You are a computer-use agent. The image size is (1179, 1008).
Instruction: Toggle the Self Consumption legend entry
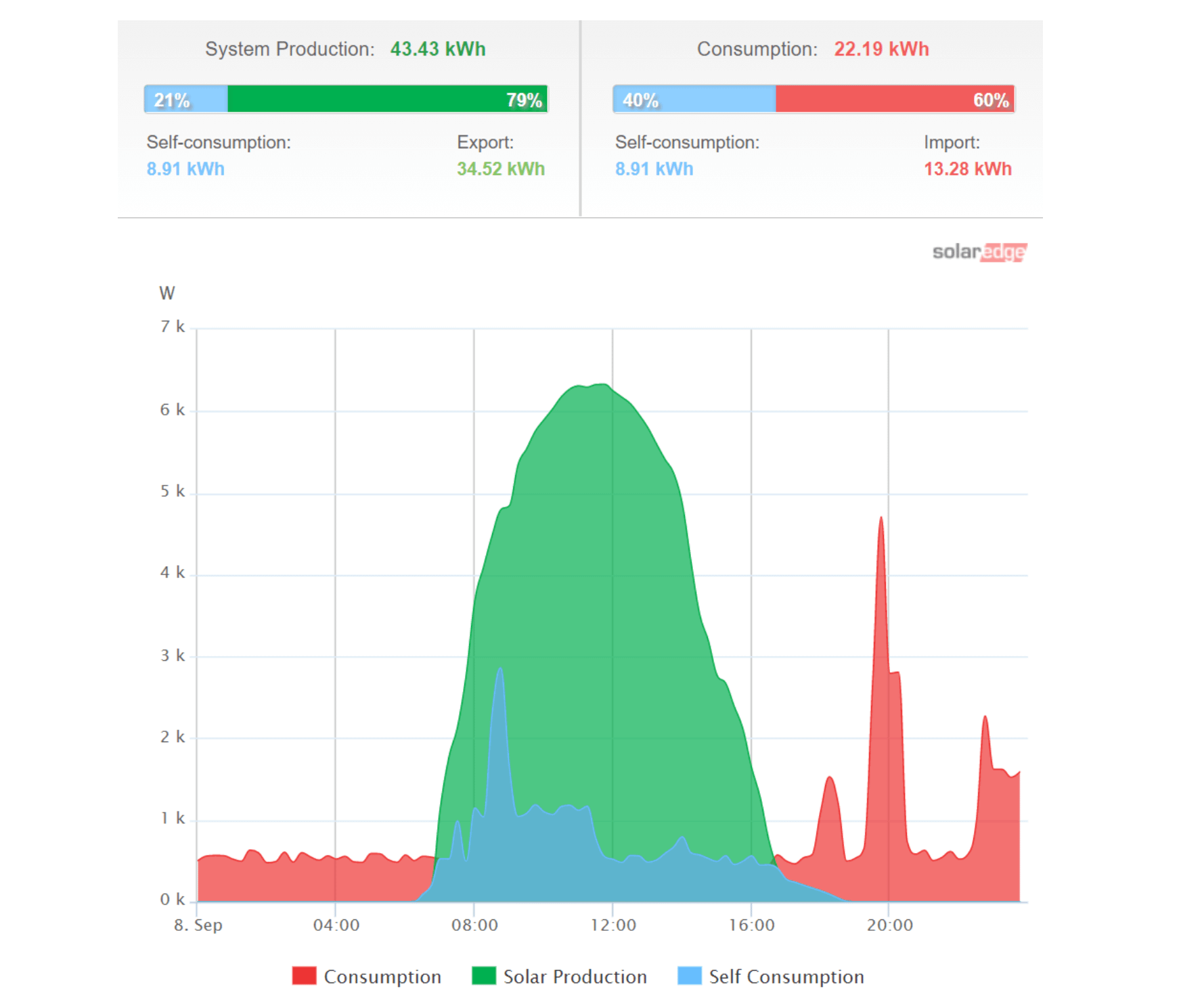(771, 976)
